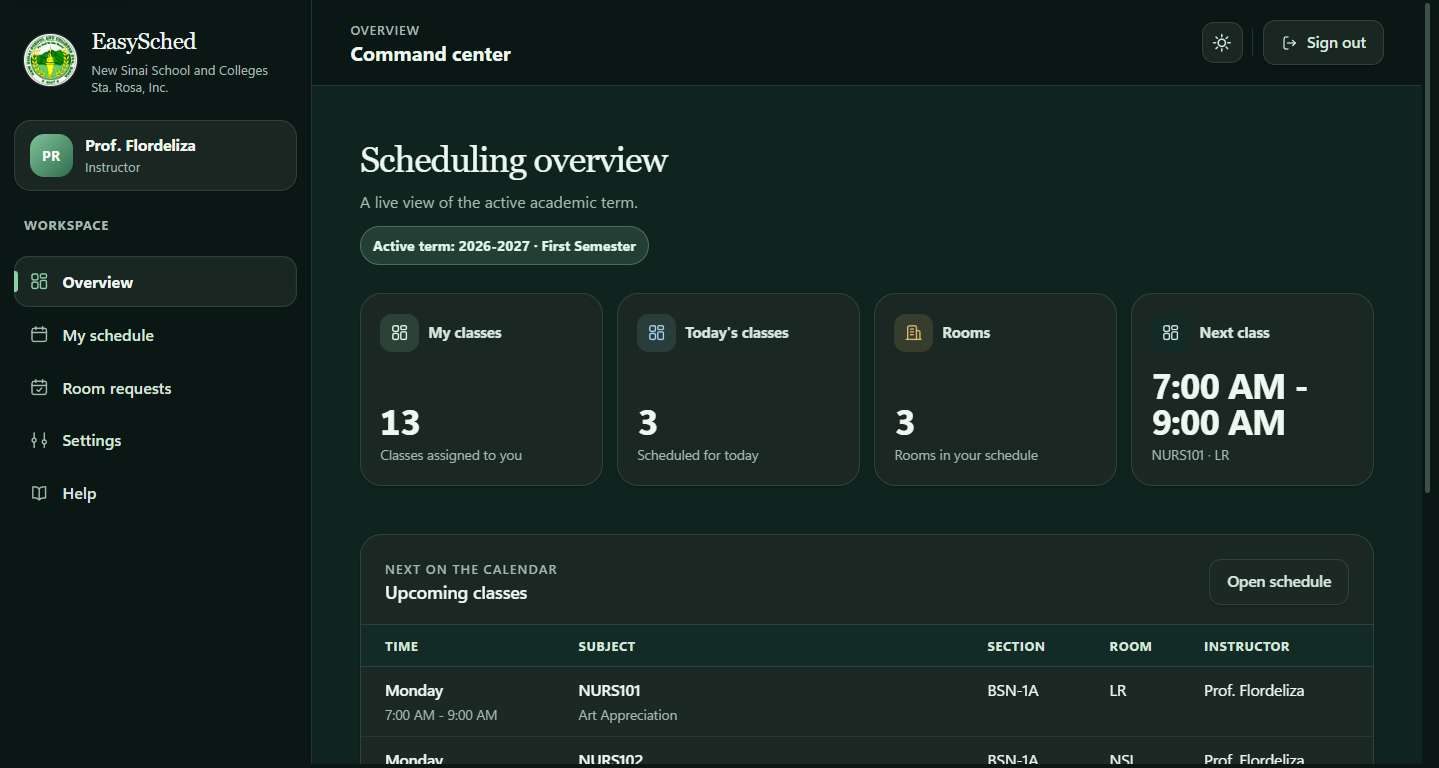
Task: Open Room requests page
Action: pyautogui.click(x=155, y=388)
